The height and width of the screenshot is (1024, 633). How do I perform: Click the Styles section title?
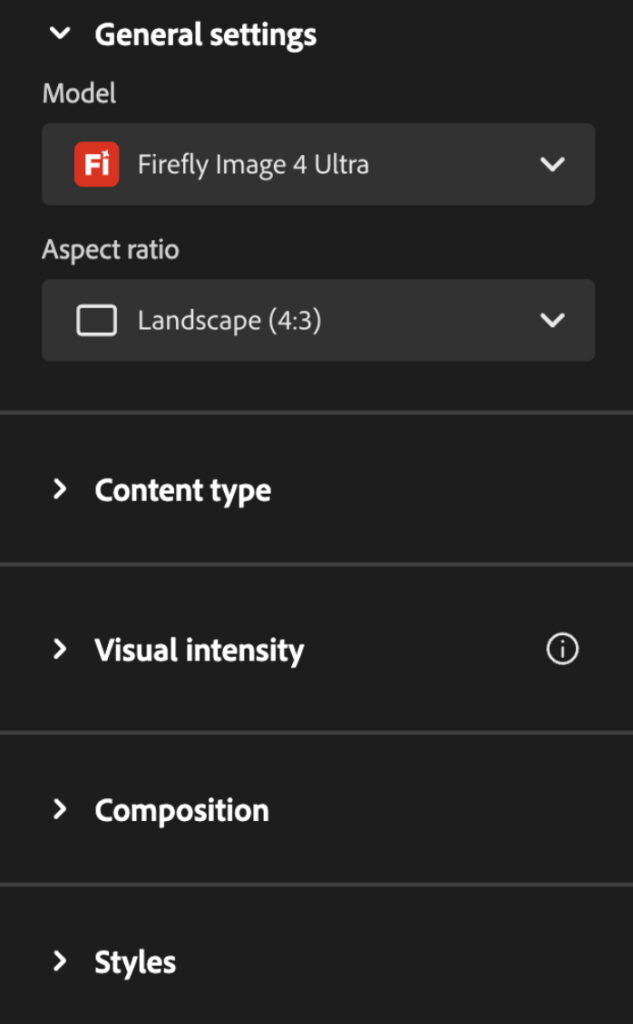(135, 962)
